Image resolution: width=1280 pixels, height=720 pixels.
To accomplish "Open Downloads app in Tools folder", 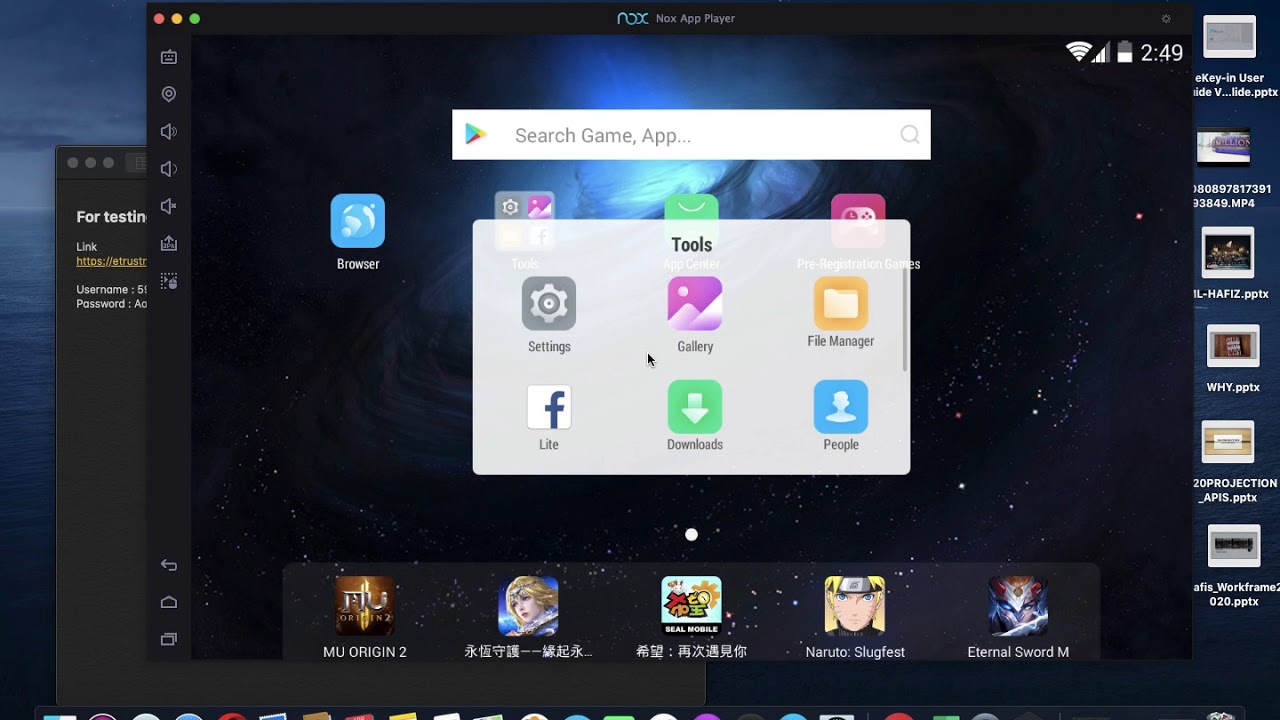I will tap(695, 416).
